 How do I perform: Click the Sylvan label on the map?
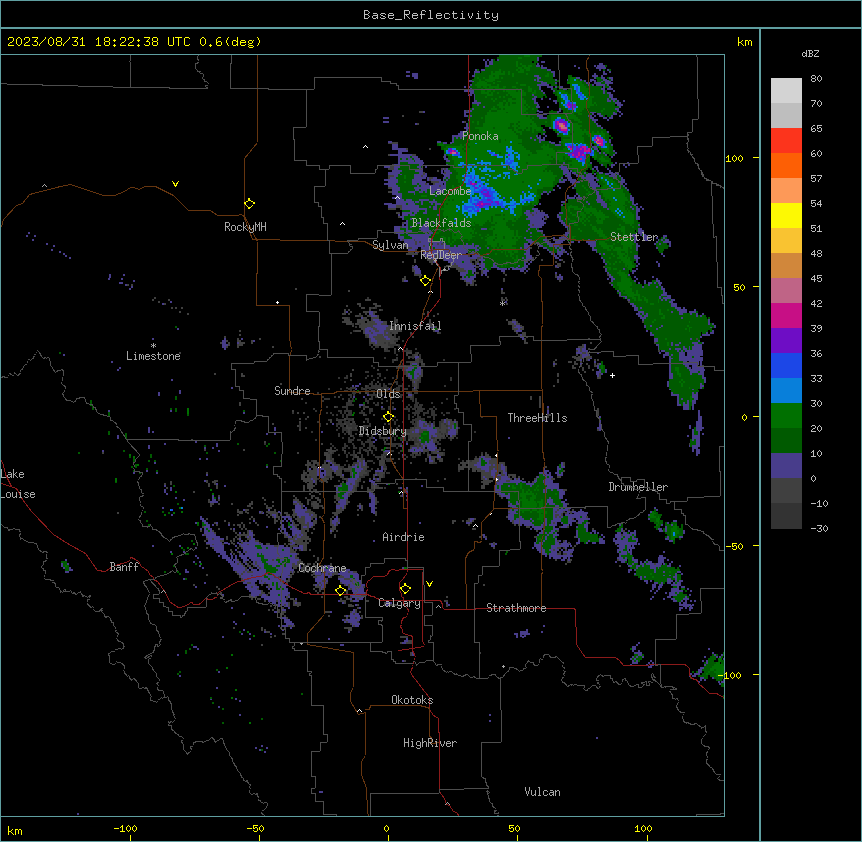pos(390,245)
